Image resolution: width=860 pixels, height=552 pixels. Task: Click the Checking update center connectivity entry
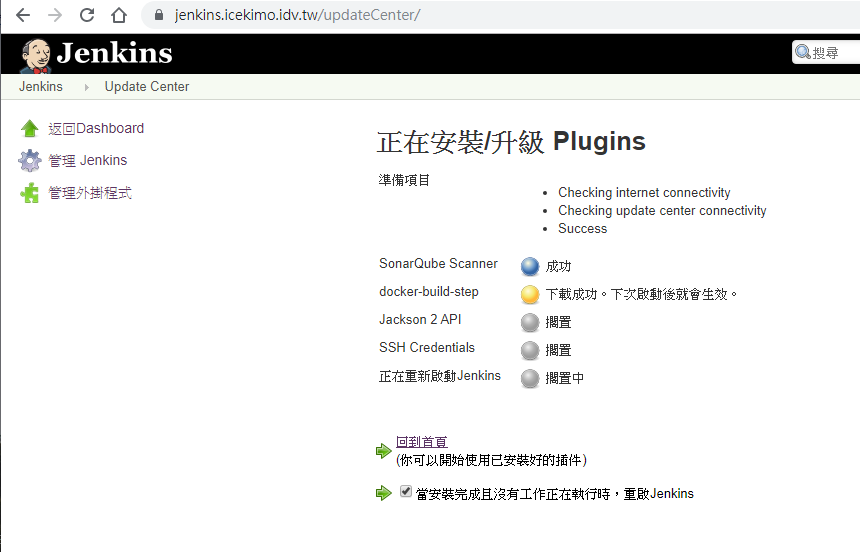point(662,211)
